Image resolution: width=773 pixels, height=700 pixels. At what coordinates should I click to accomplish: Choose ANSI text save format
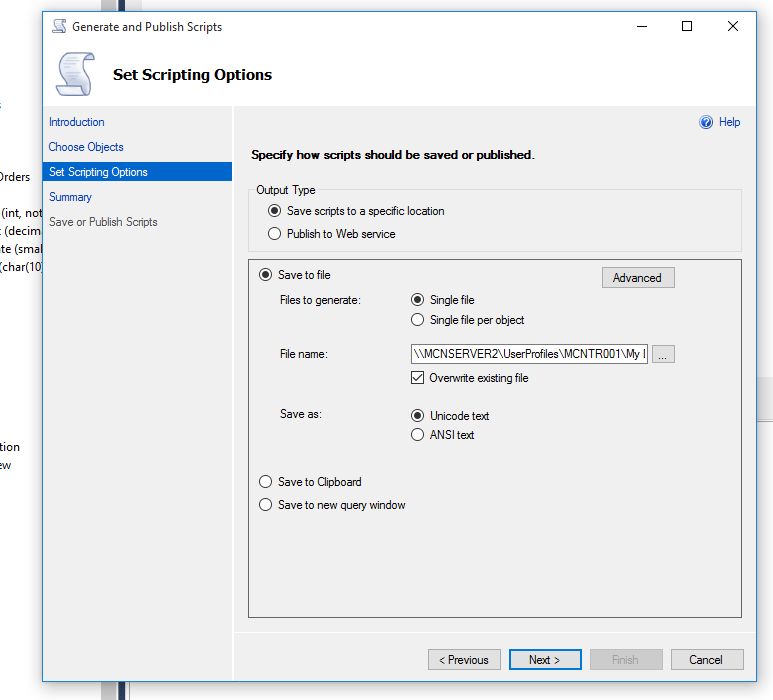coord(417,435)
